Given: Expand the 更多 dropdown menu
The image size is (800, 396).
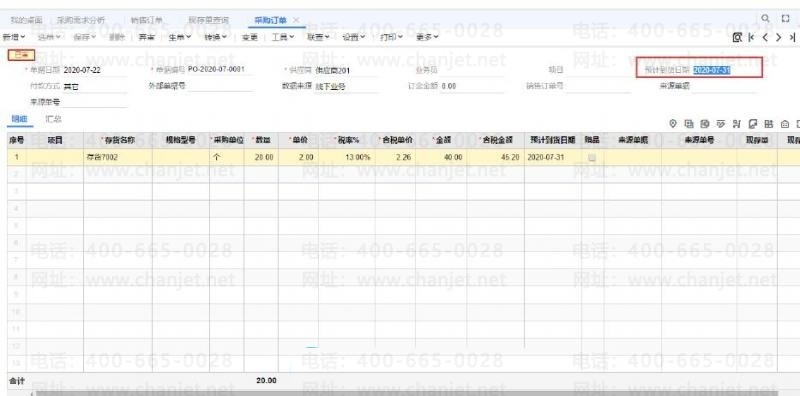Looking at the screenshot, I should point(427,37).
